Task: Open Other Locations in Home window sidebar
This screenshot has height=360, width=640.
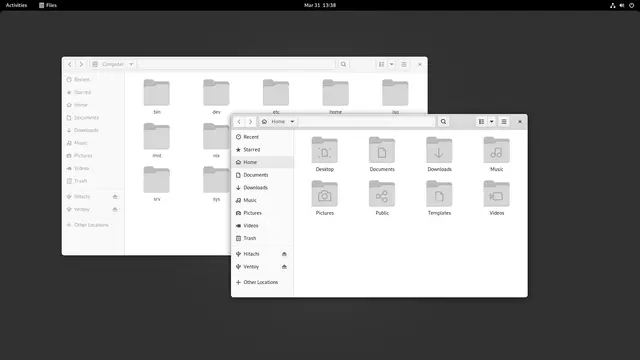Action: [x=262, y=282]
